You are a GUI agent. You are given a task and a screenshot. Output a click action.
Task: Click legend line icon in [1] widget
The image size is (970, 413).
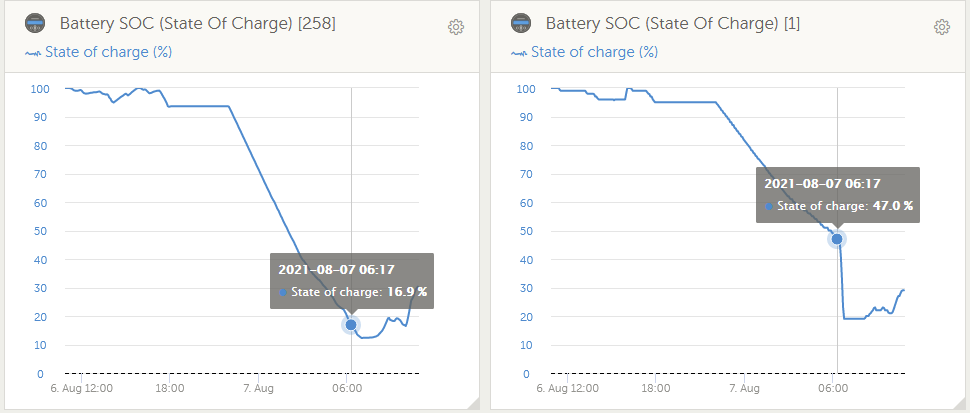pyautogui.click(x=517, y=53)
